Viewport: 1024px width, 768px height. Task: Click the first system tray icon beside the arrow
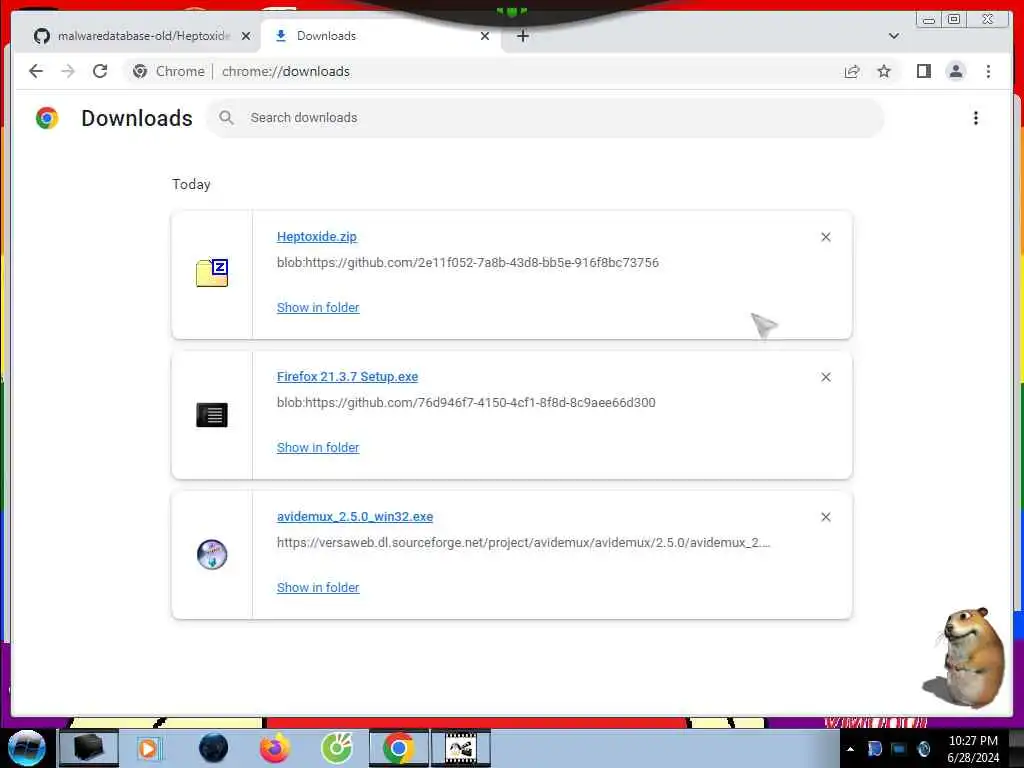coord(875,749)
